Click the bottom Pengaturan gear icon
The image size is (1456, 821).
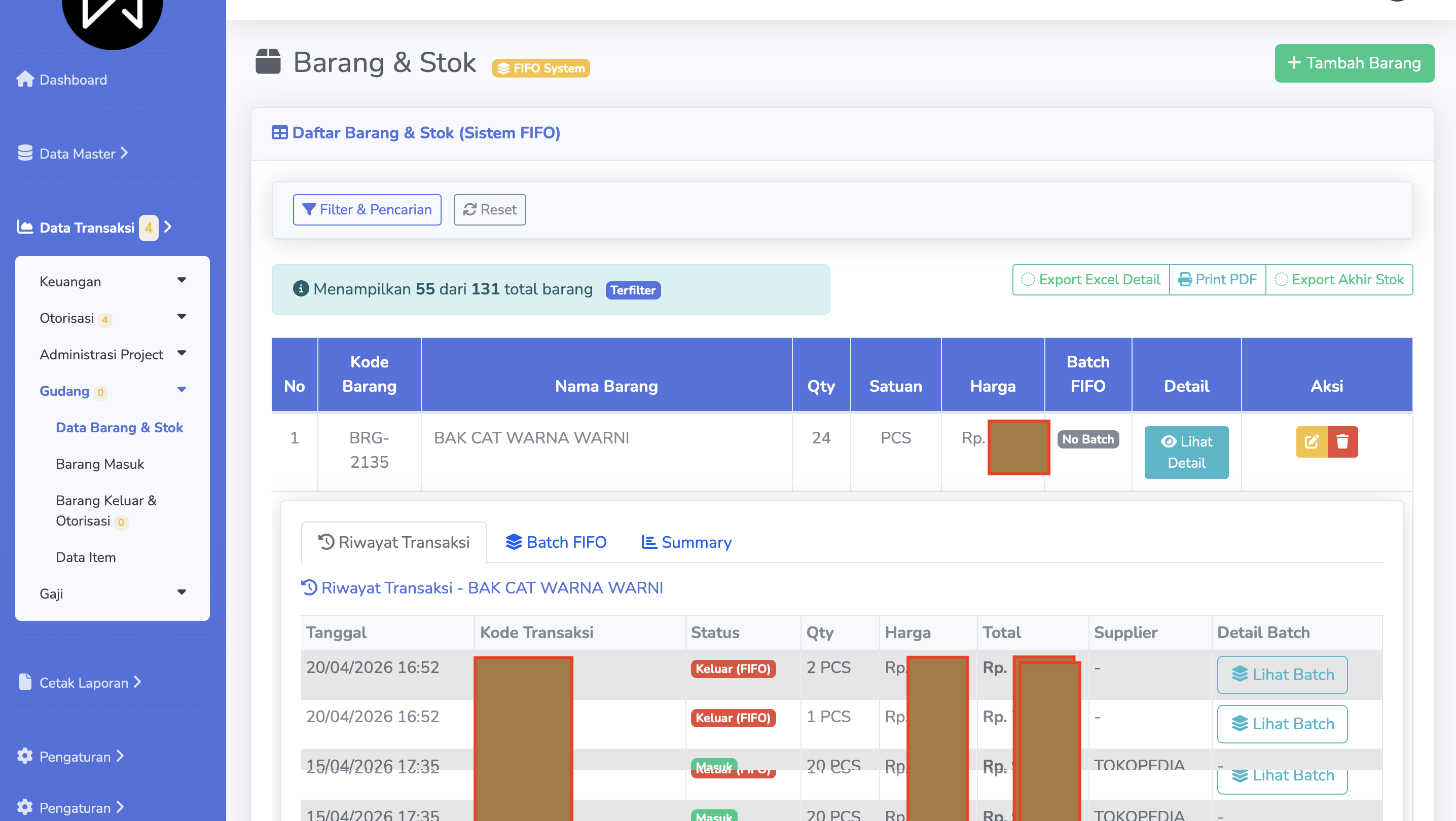[x=25, y=807]
